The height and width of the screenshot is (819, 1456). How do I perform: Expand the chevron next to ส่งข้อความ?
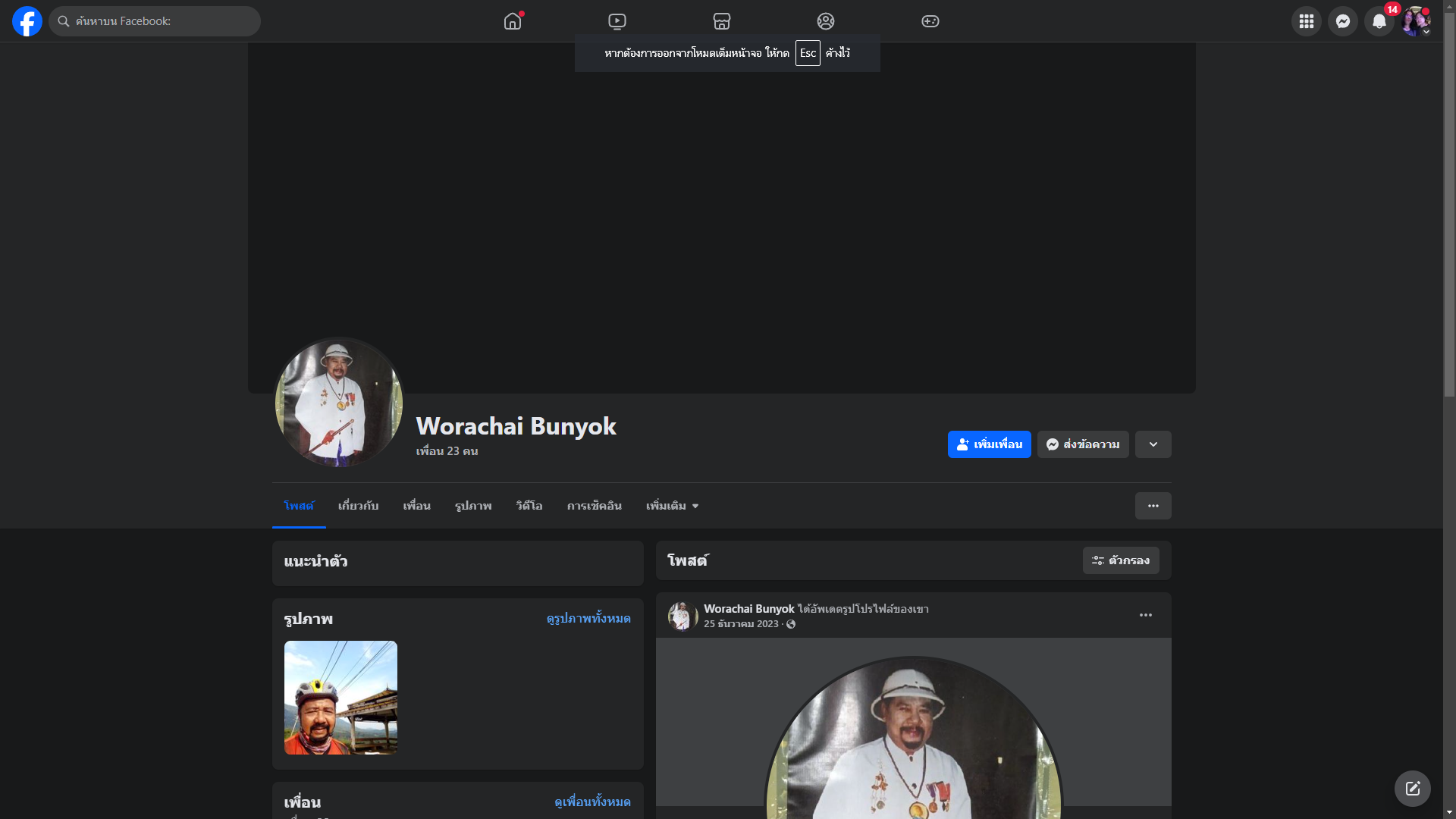1153,444
